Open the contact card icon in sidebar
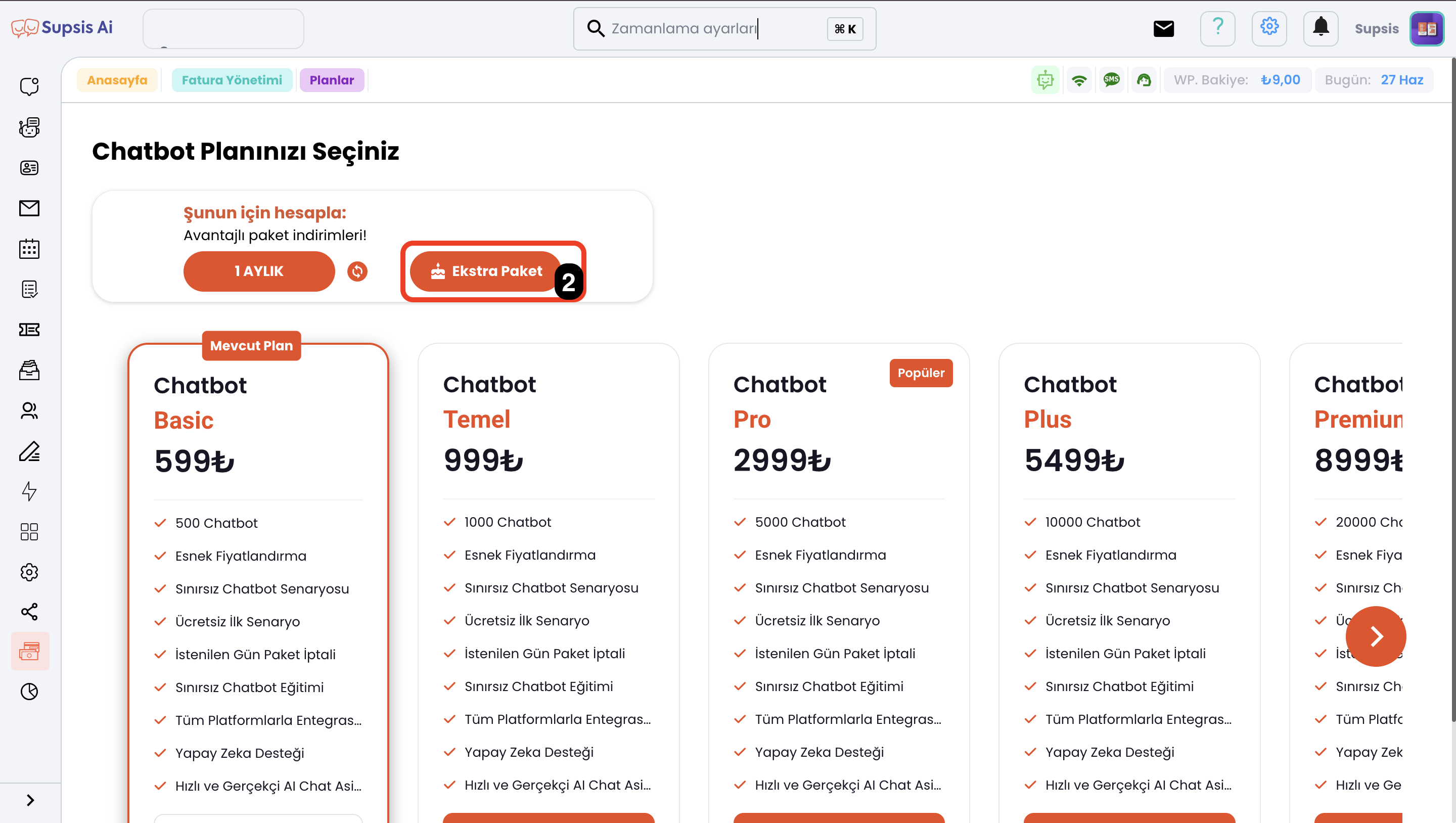The height and width of the screenshot is (823, 1456). [x=29, y=168]
